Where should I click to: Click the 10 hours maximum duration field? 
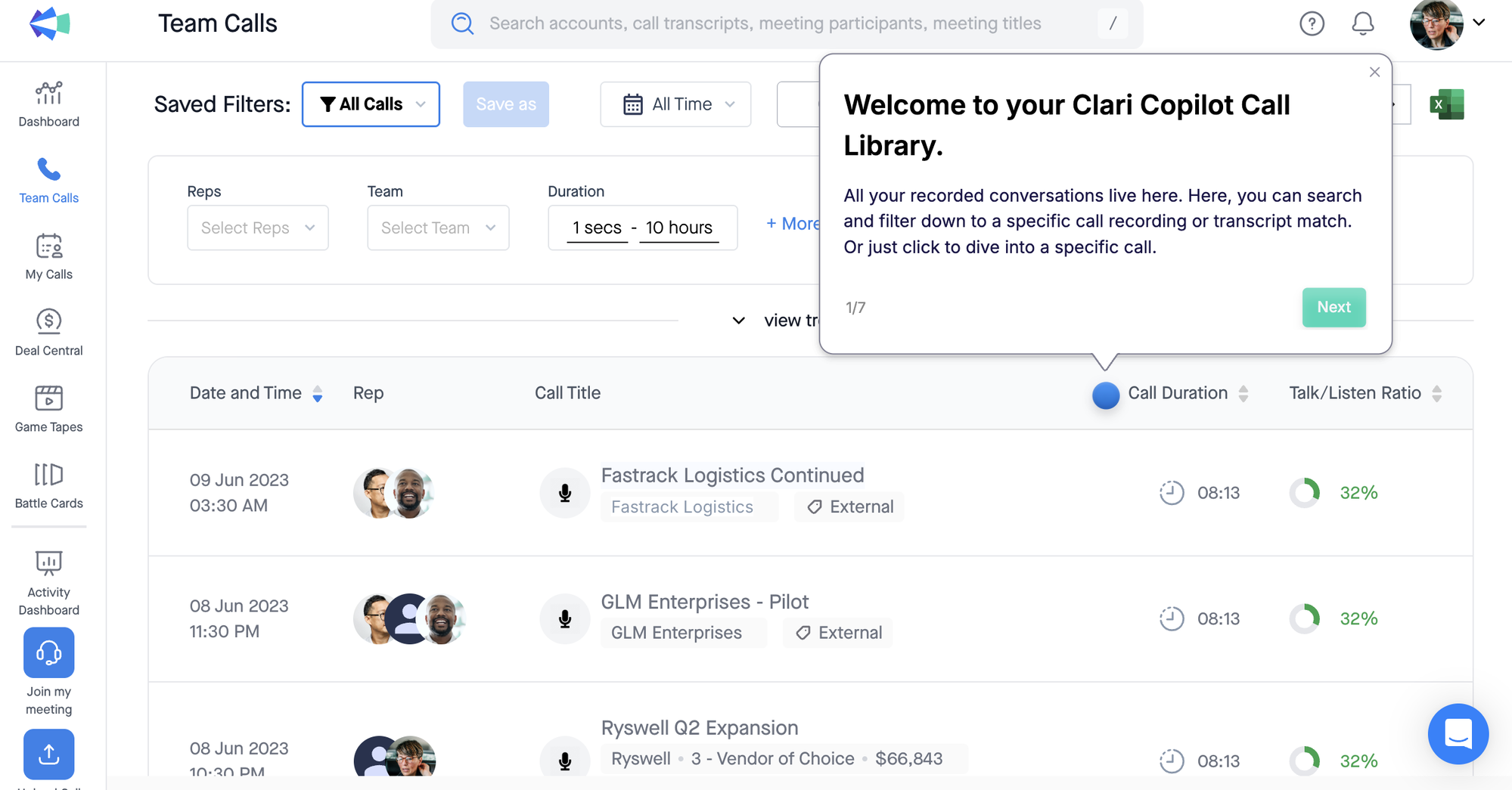[x=678, y=228]
